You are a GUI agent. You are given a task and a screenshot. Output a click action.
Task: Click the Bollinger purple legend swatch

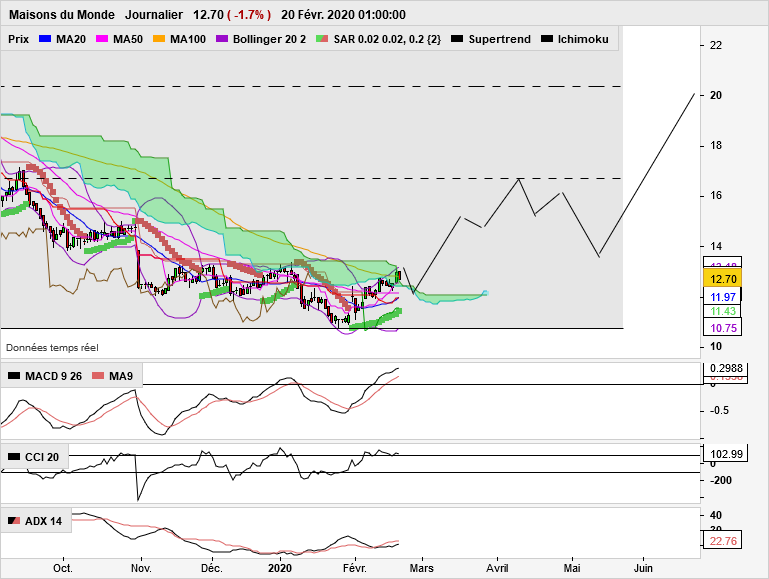click(222, 39)
